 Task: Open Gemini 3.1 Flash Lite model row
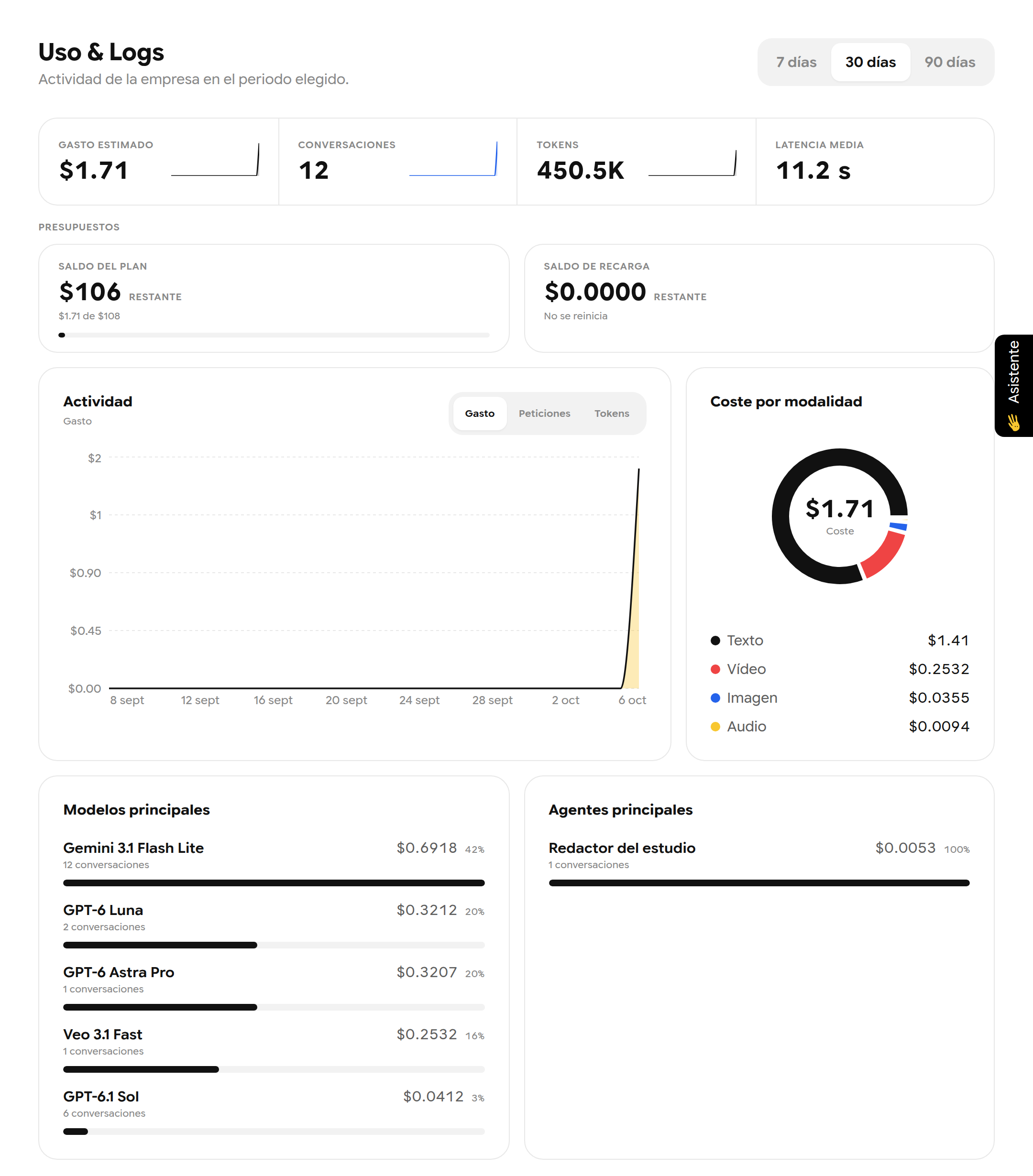pyautogui.click(x=274, y=862)
